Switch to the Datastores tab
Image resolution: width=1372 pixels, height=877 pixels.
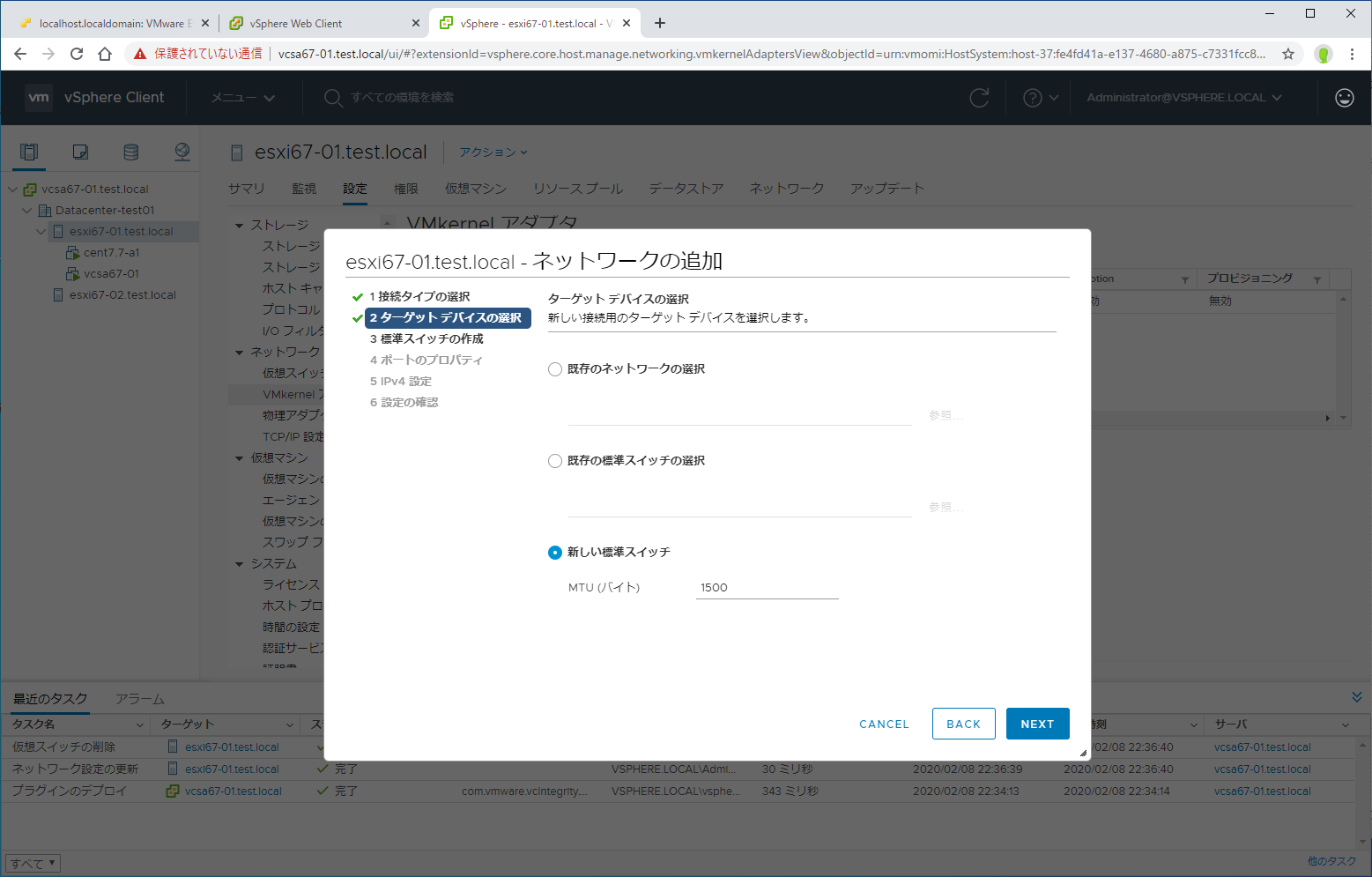coord(686,189)
